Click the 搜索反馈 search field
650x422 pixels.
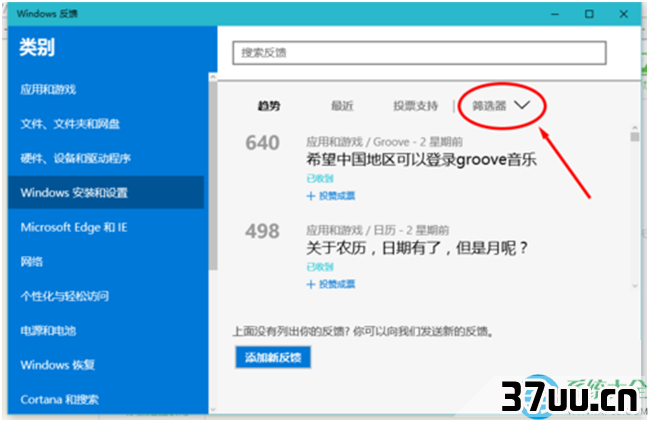click(x=420, y=53)
